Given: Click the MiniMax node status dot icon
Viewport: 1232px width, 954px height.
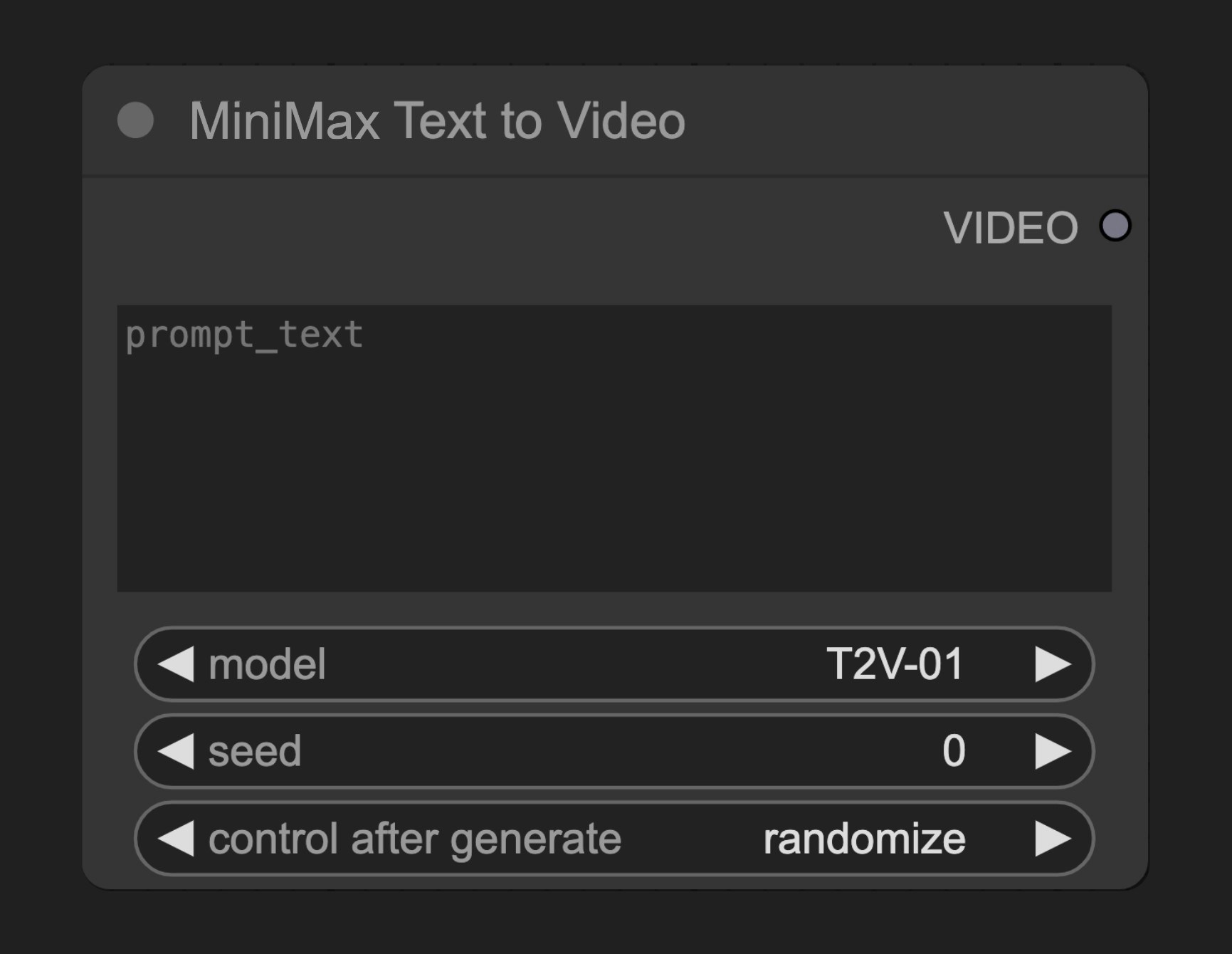Looking at the screenshot, I should coord(137,121).
